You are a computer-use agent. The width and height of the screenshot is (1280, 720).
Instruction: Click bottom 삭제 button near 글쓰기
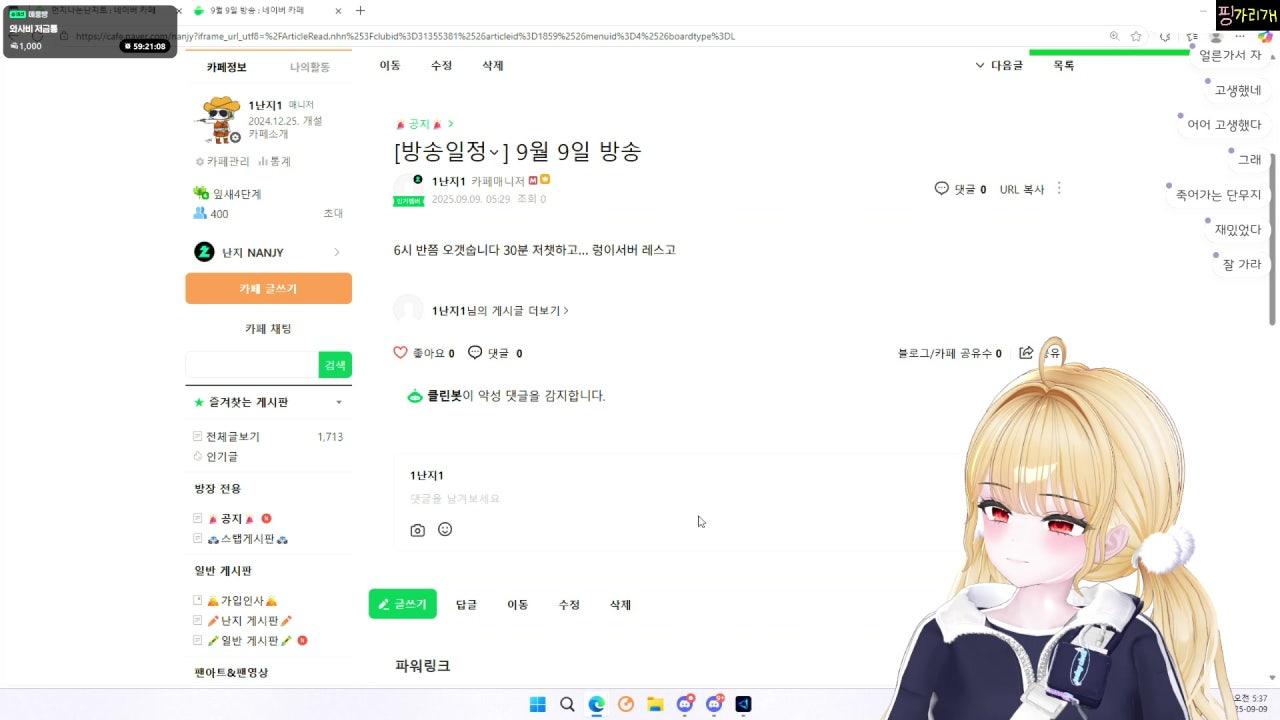tap(620, 605)
